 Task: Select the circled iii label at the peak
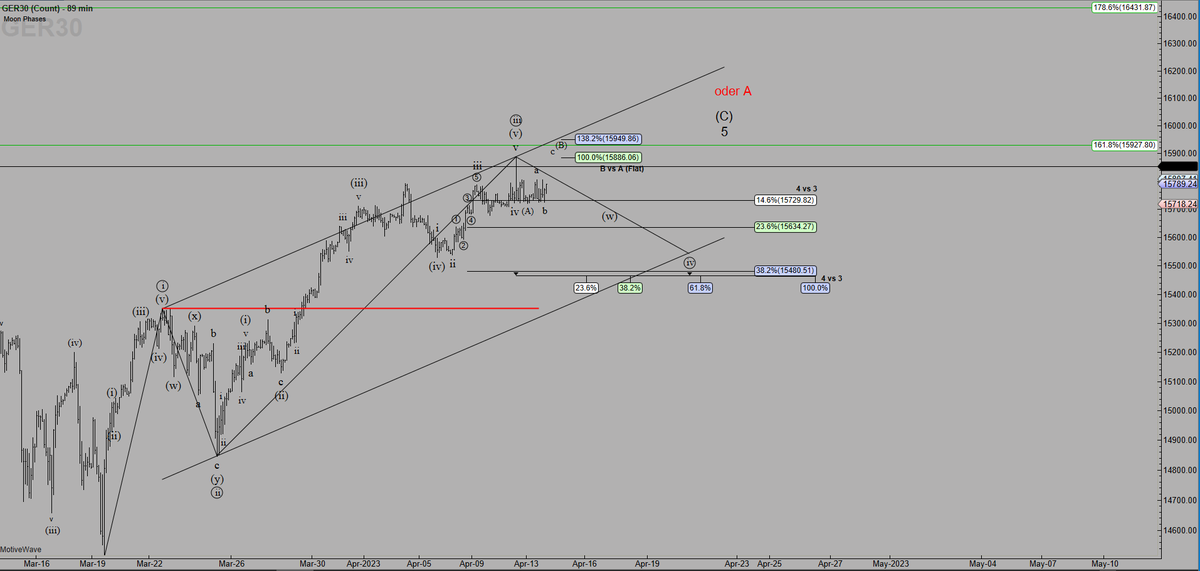[x=516, y=119]
